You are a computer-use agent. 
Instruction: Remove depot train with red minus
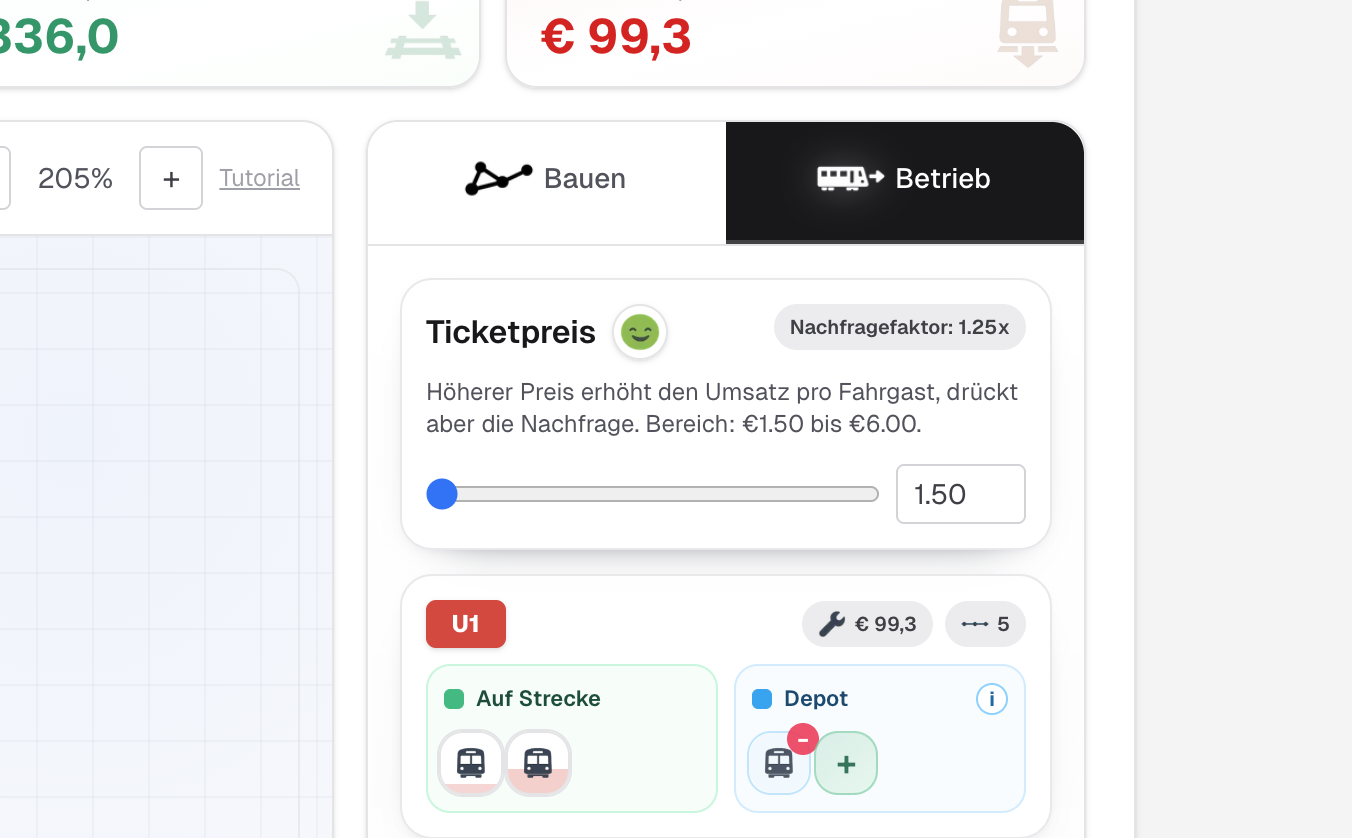pyautogui.click(x=803, y=739)
